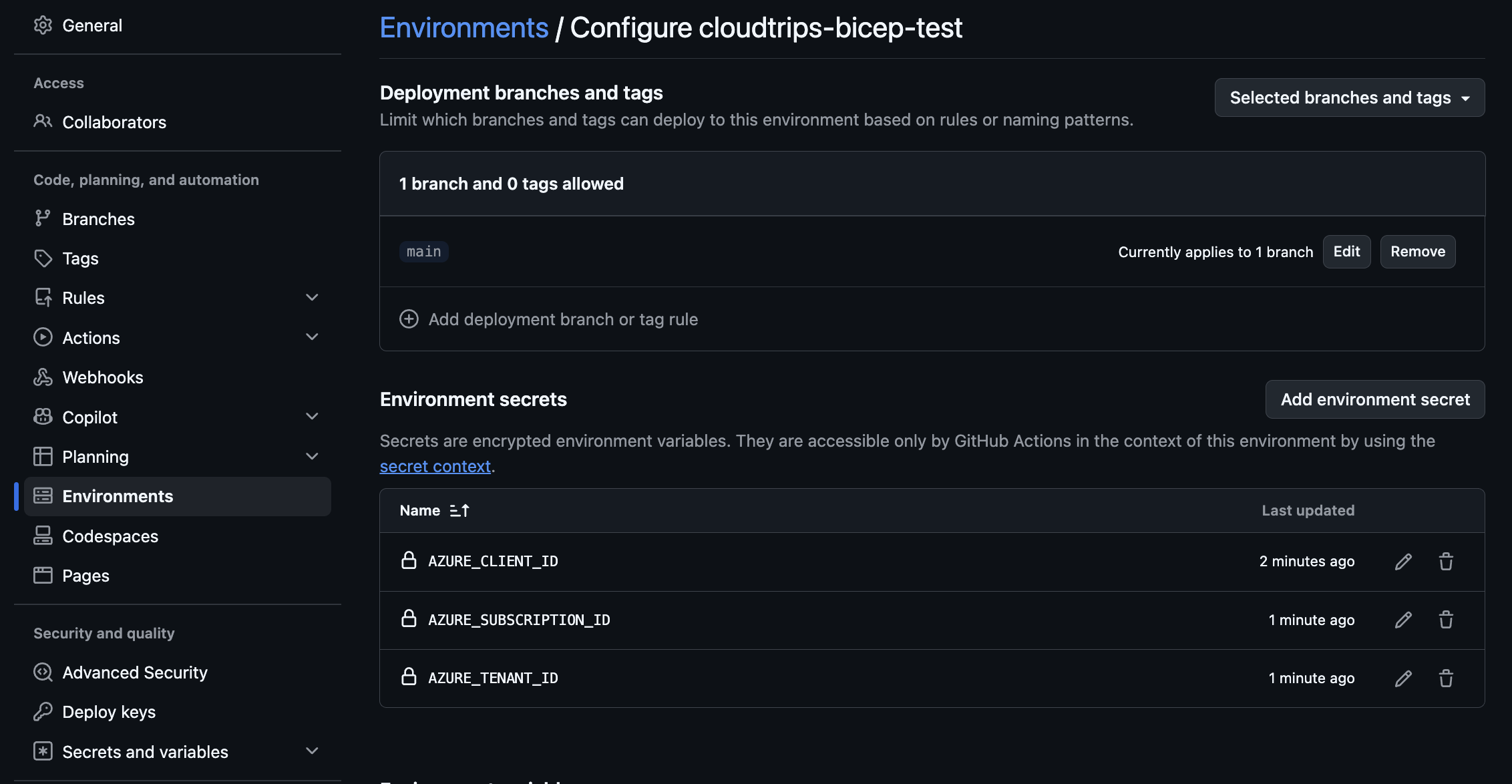Screen dimensions: 1512x784
Task: Click the Planning table icon
Action: [x=43, y=456]
